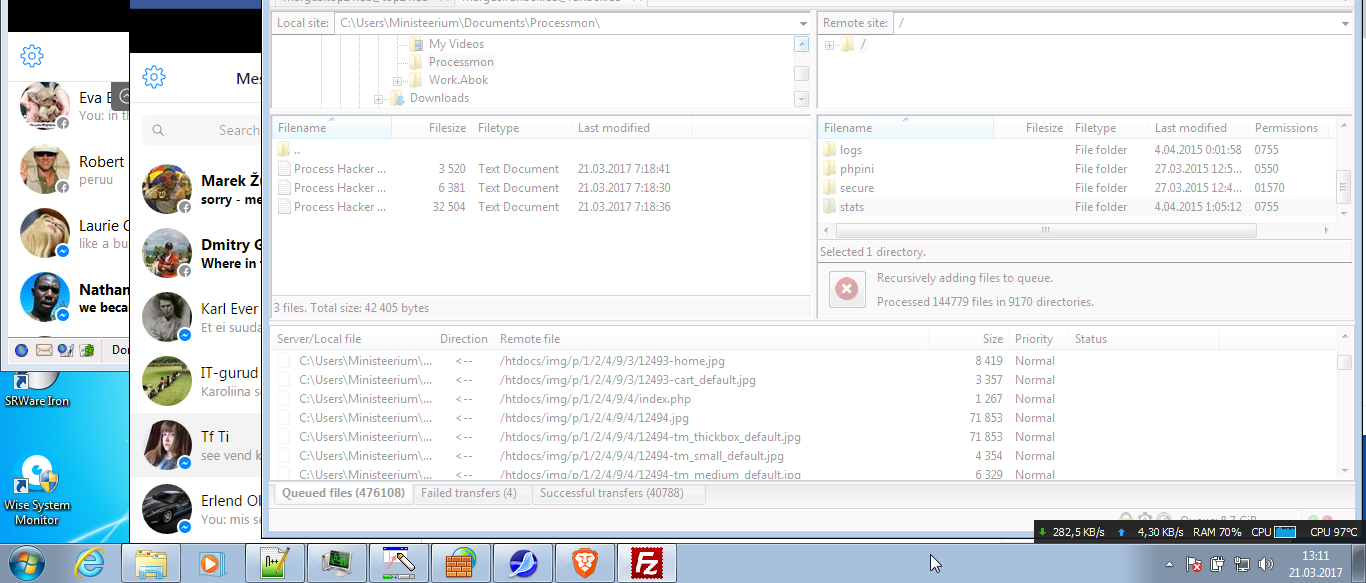1366x583 pixels.
Task: Open the firewall brick-wall taskbar icon
Action: pos(460,563)
